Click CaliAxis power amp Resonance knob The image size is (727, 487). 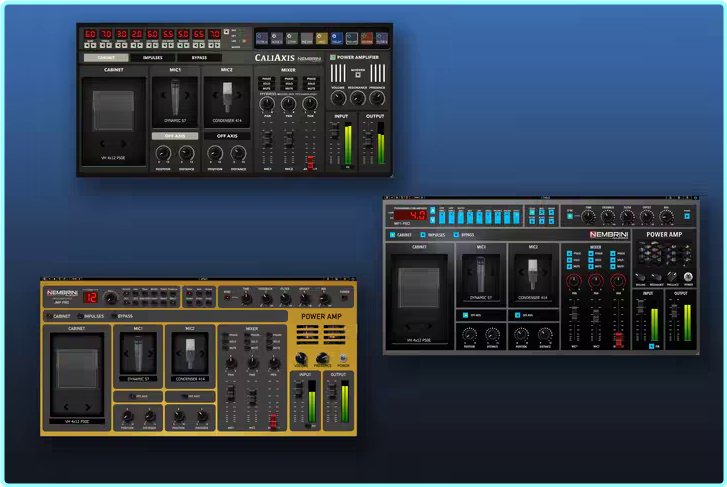tap(357, 98)
